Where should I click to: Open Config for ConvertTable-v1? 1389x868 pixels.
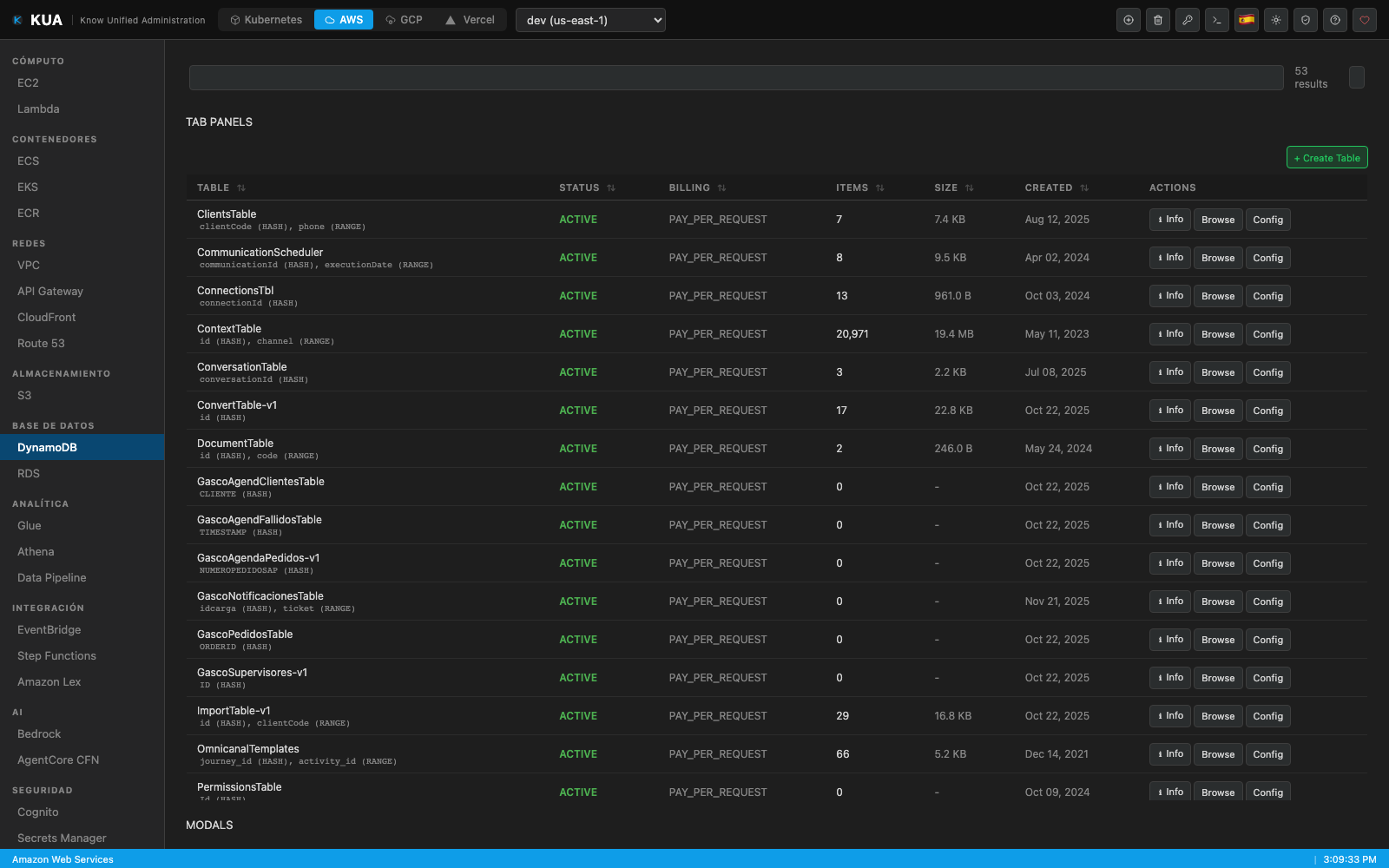point(1267,411)
